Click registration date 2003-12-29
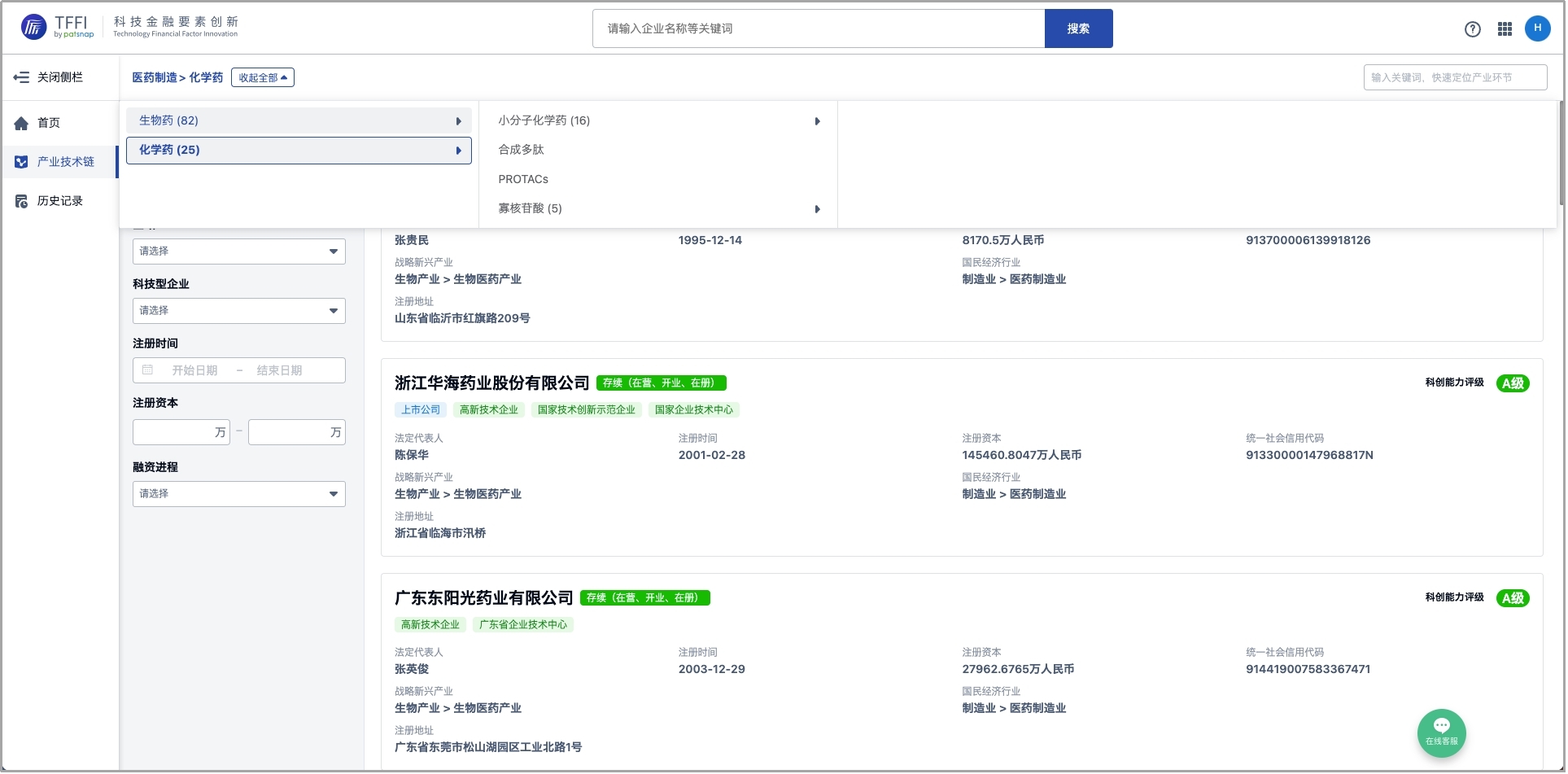 [x=712, y=669]
